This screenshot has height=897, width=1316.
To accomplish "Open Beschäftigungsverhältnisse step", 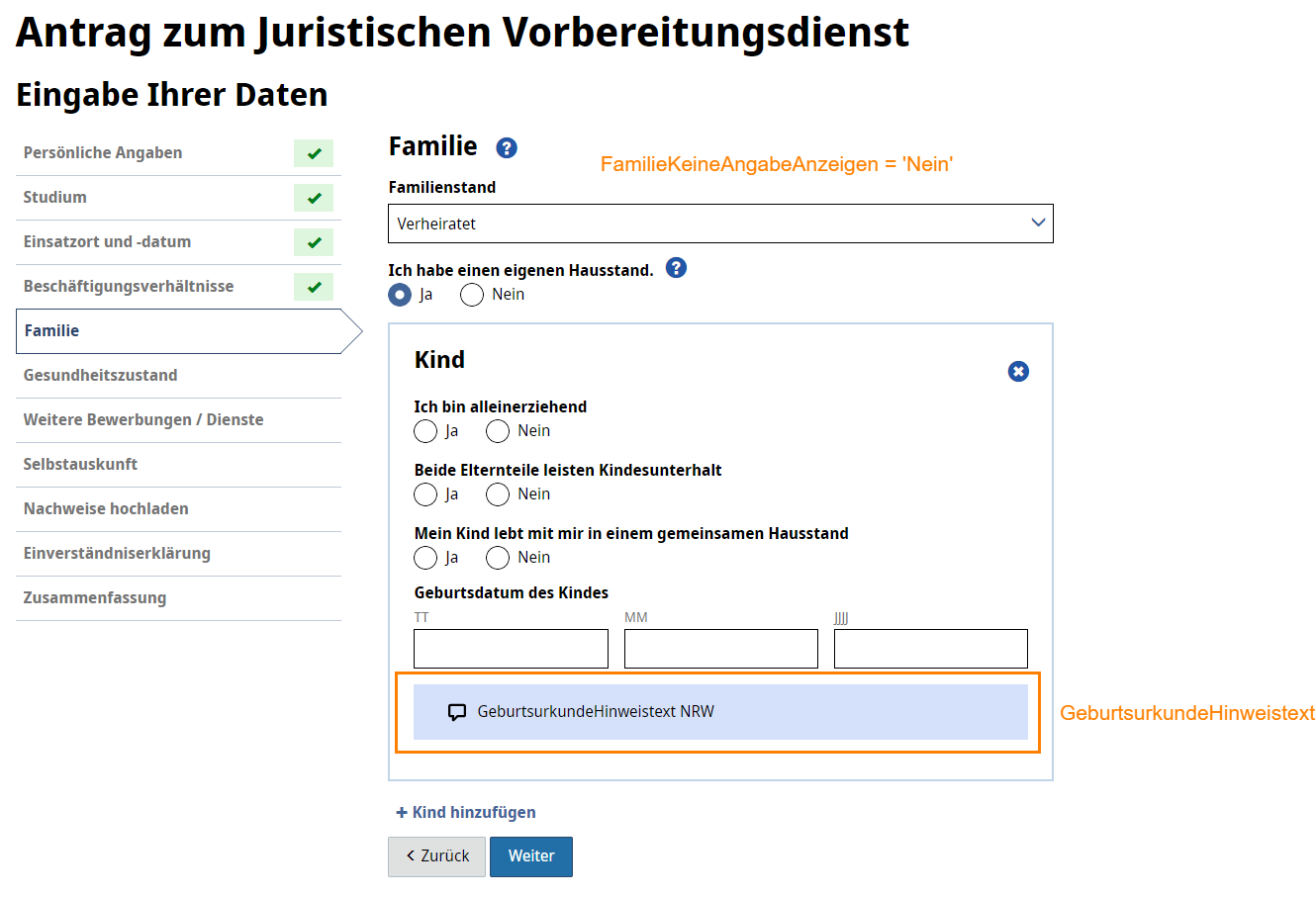I will 178,287.
